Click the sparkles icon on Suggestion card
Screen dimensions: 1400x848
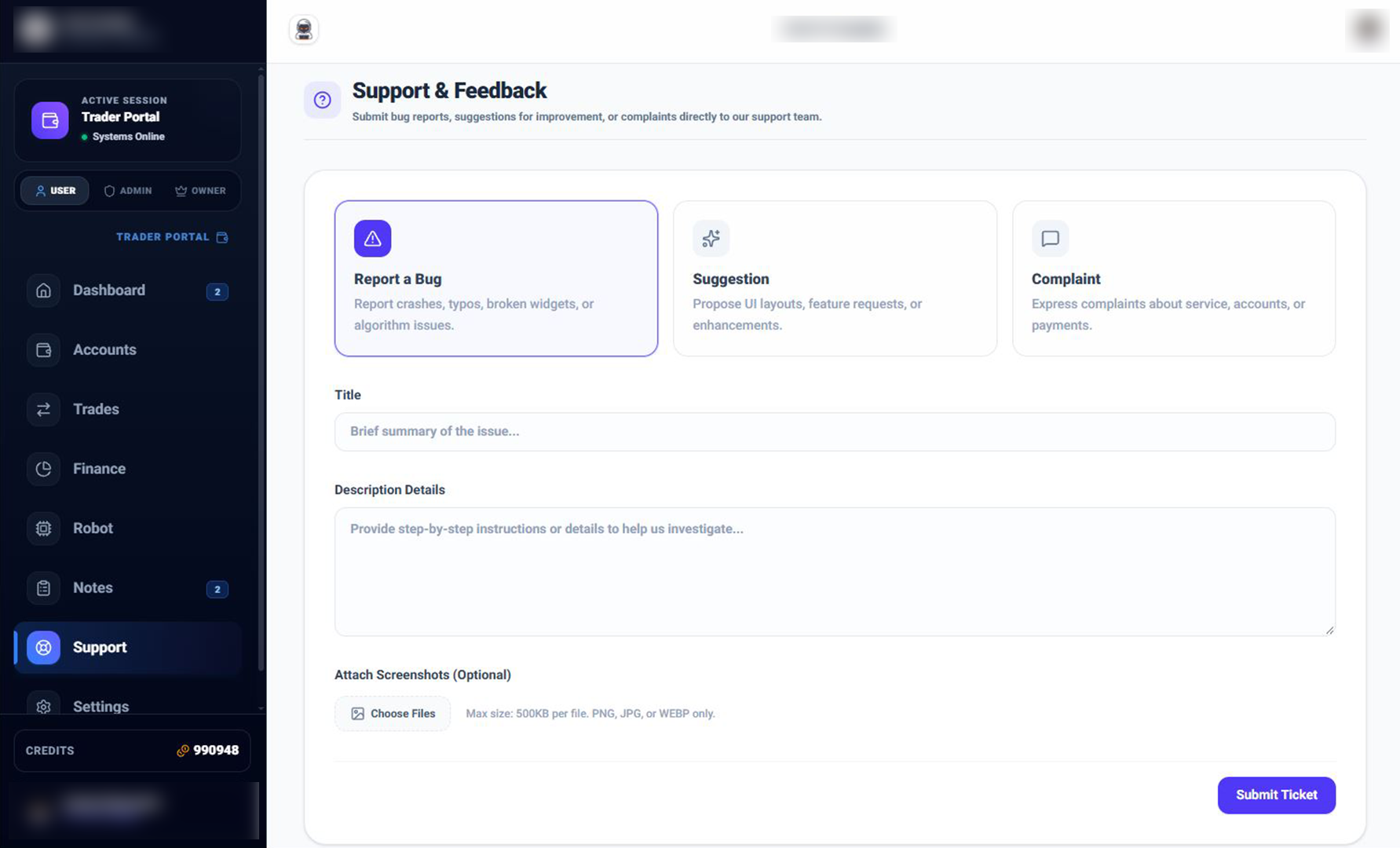pos(711,238)
